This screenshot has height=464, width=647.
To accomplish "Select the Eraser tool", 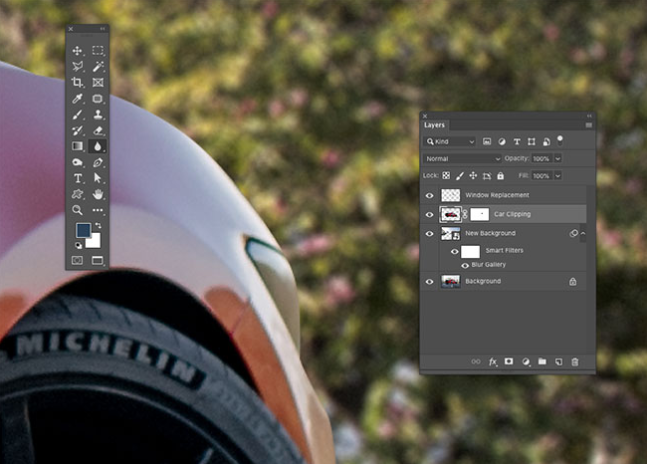I will [98, 130].
